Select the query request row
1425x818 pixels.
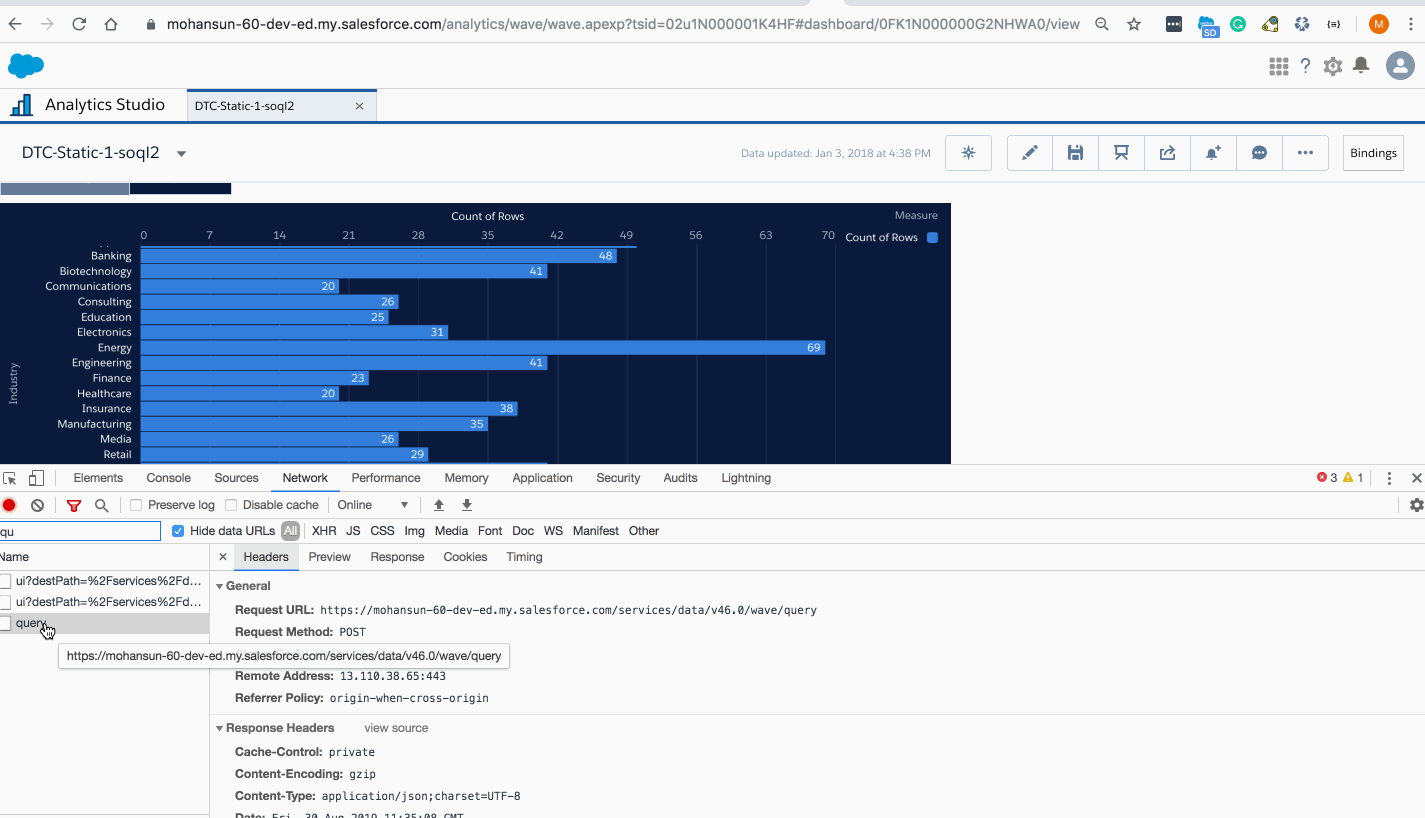(104, 623)
